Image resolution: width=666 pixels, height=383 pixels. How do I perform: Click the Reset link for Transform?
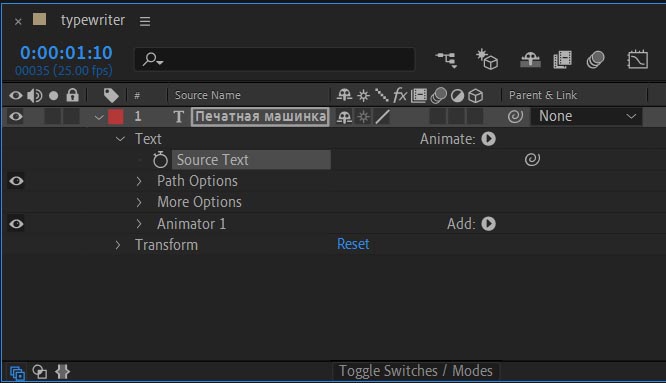point(353,244)
